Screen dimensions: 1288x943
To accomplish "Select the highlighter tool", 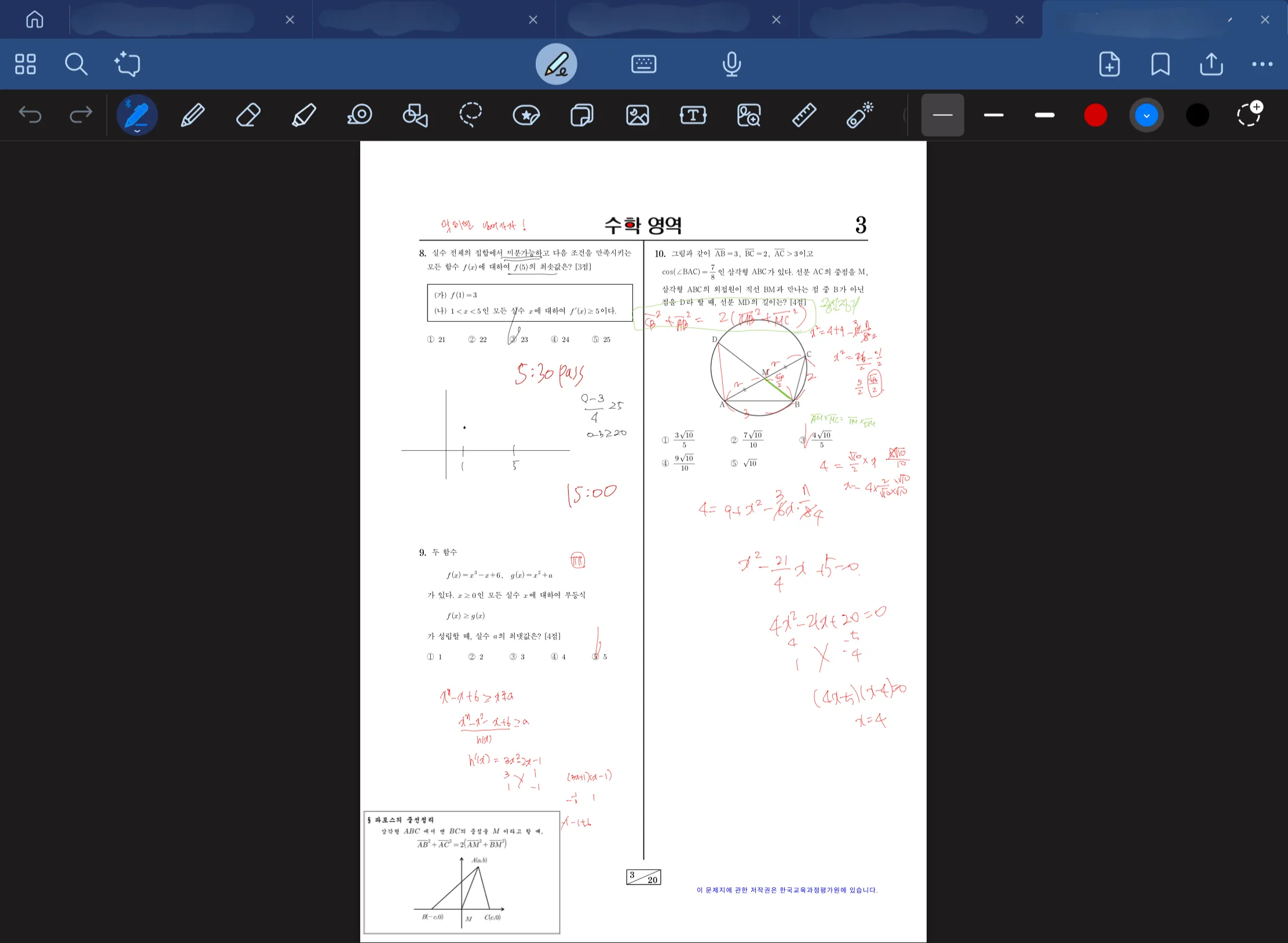I will (304, 115).
